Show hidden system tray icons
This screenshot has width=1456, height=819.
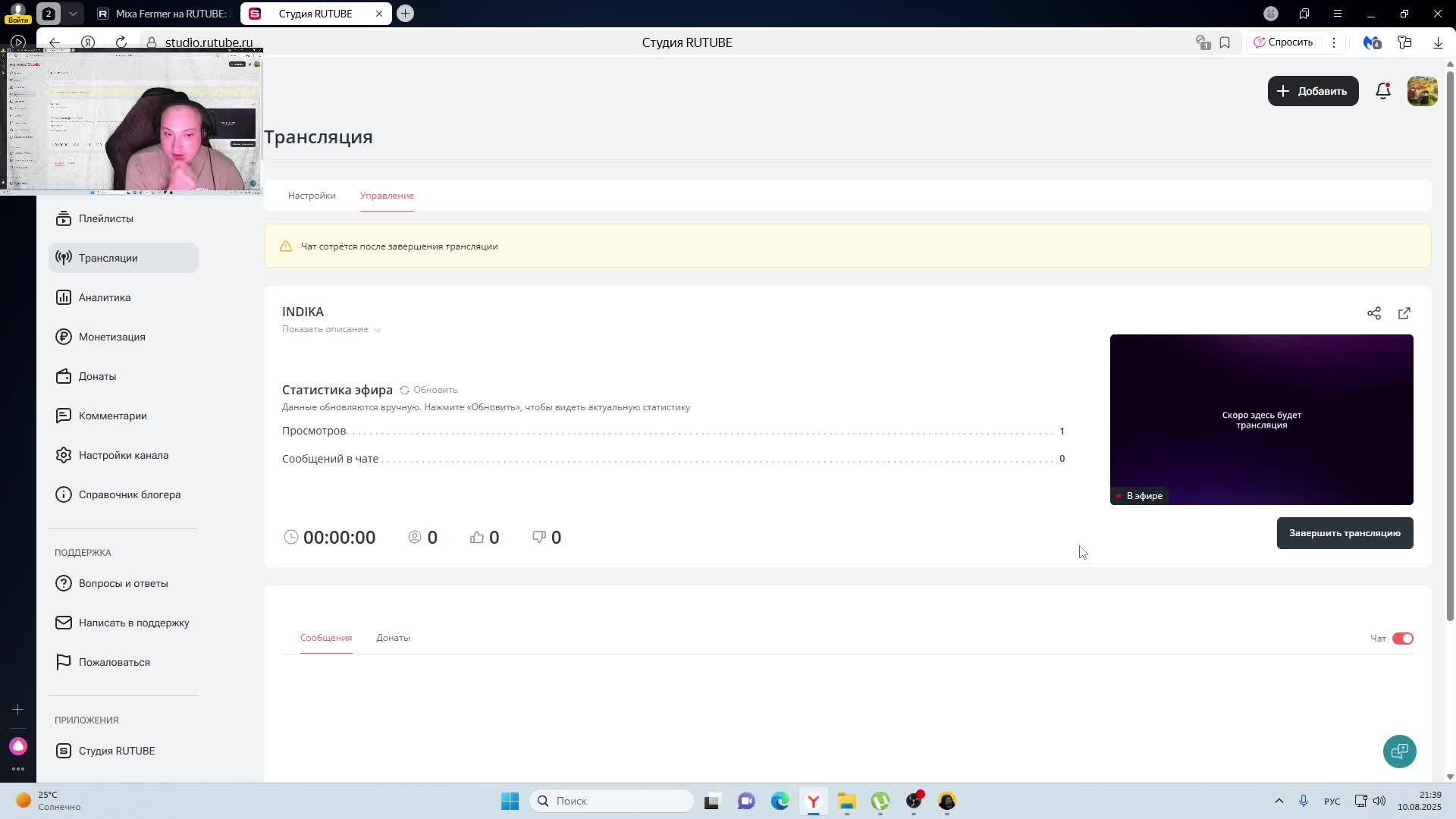point(1279,801)
